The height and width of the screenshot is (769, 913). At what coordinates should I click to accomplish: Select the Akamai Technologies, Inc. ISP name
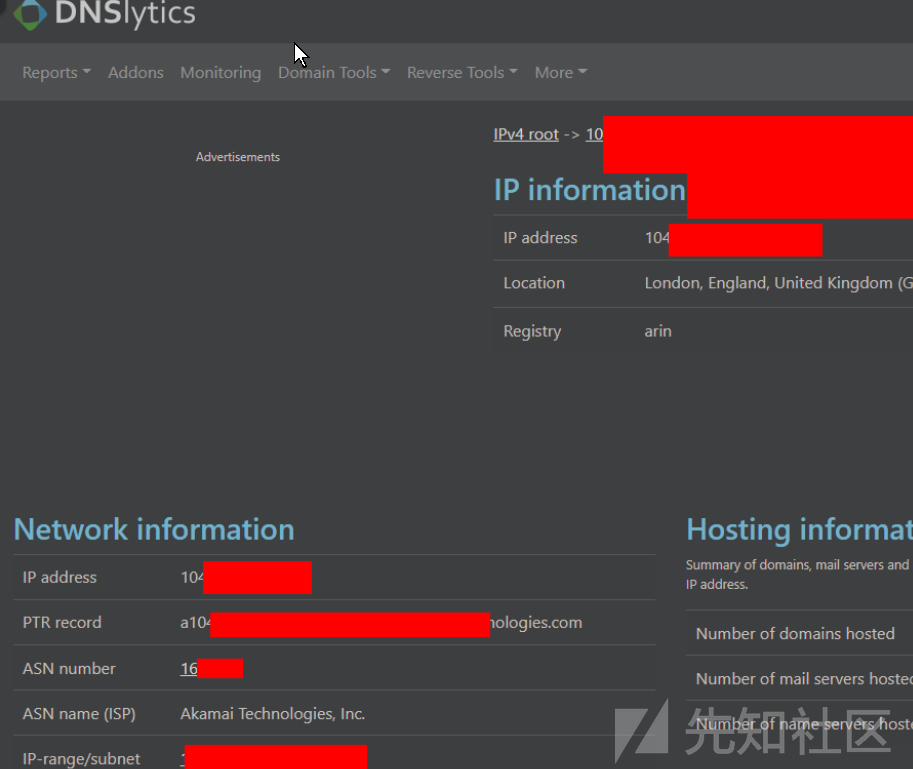(x=273, y=714)
